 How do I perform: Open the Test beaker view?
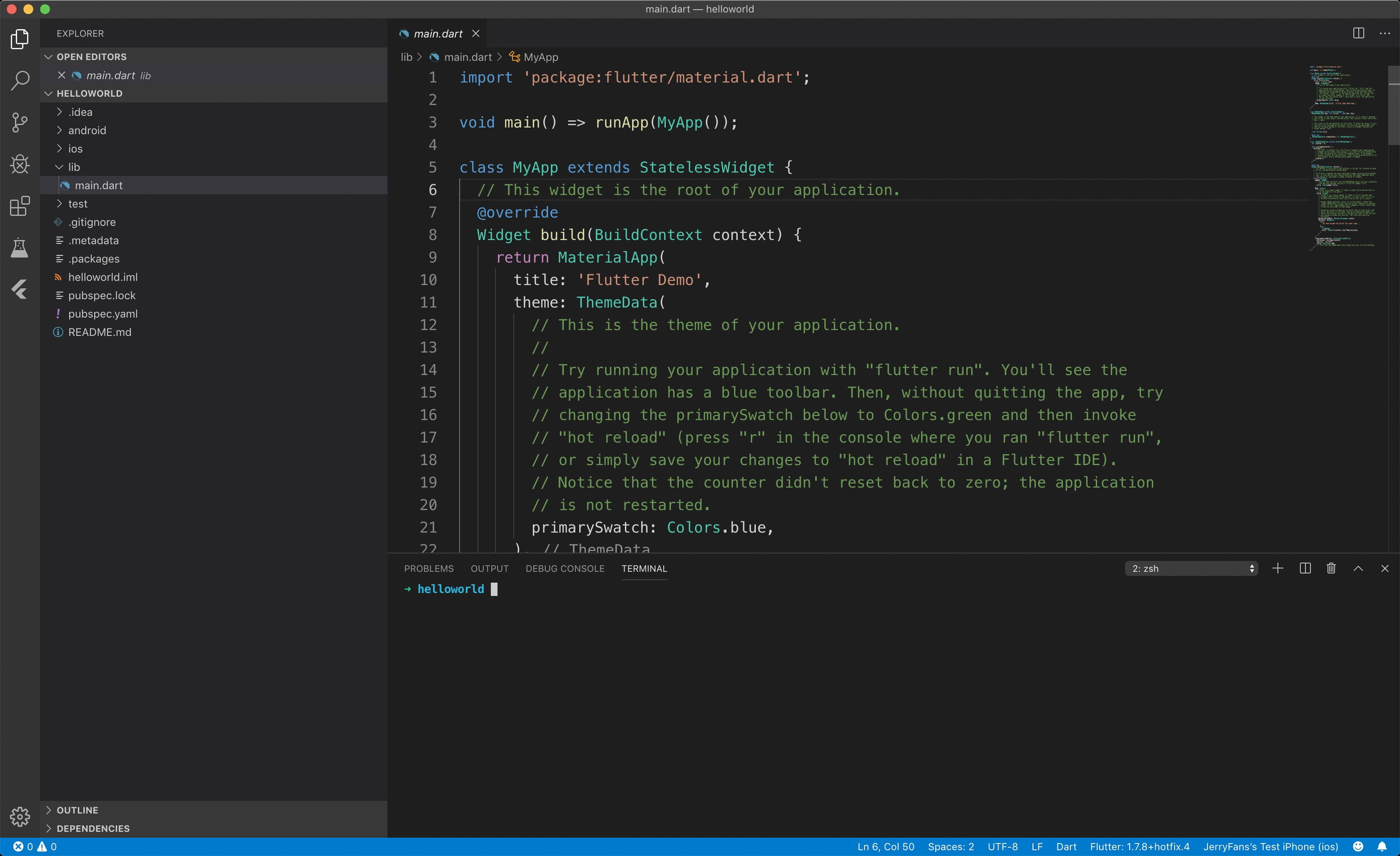tap(20, 248)
